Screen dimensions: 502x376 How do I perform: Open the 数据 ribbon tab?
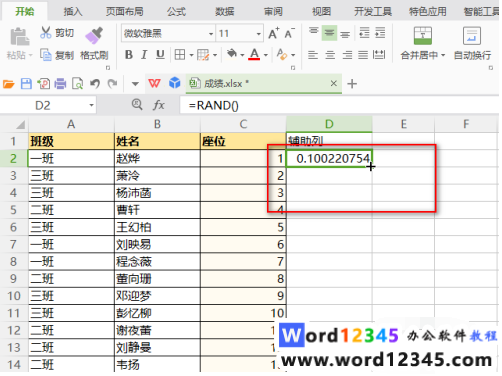pyautogui.click(x=224, y=11)
